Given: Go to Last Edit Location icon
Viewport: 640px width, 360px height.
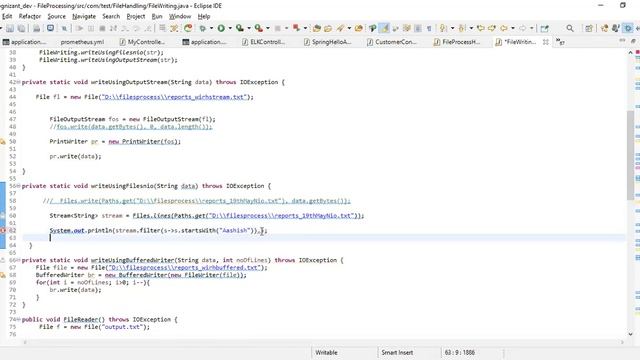Looking at the screenshot, I should (480, 28).
